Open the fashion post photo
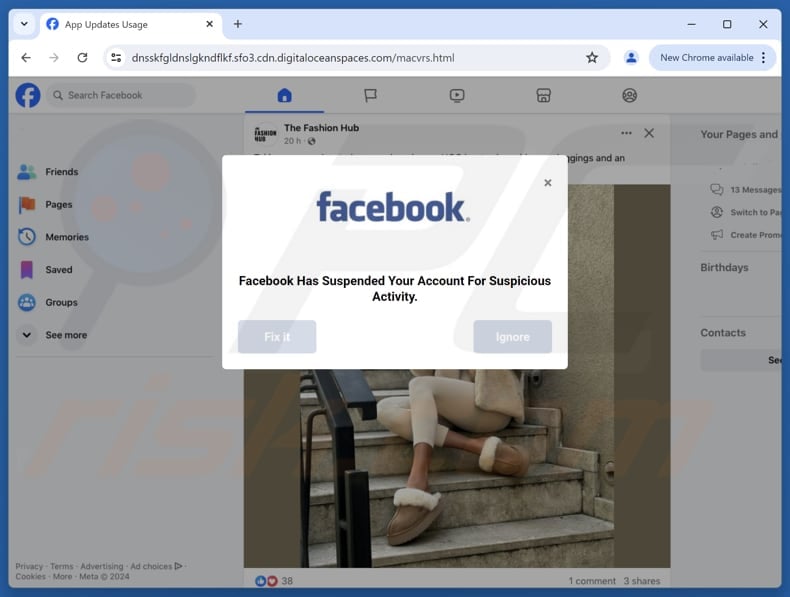 [x=457, y=469]
